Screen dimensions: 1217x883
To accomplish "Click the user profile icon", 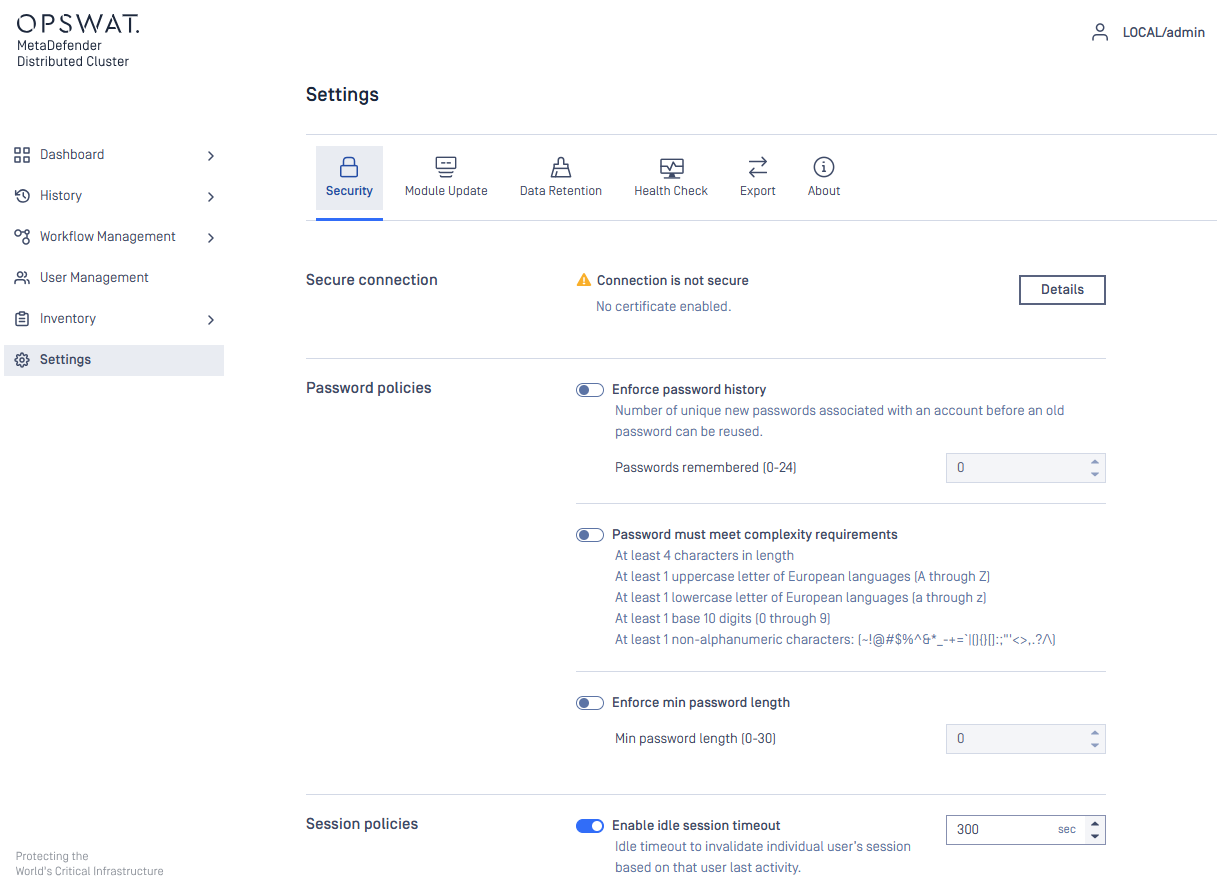I will pyautogui.click(x=1100, y=32).
